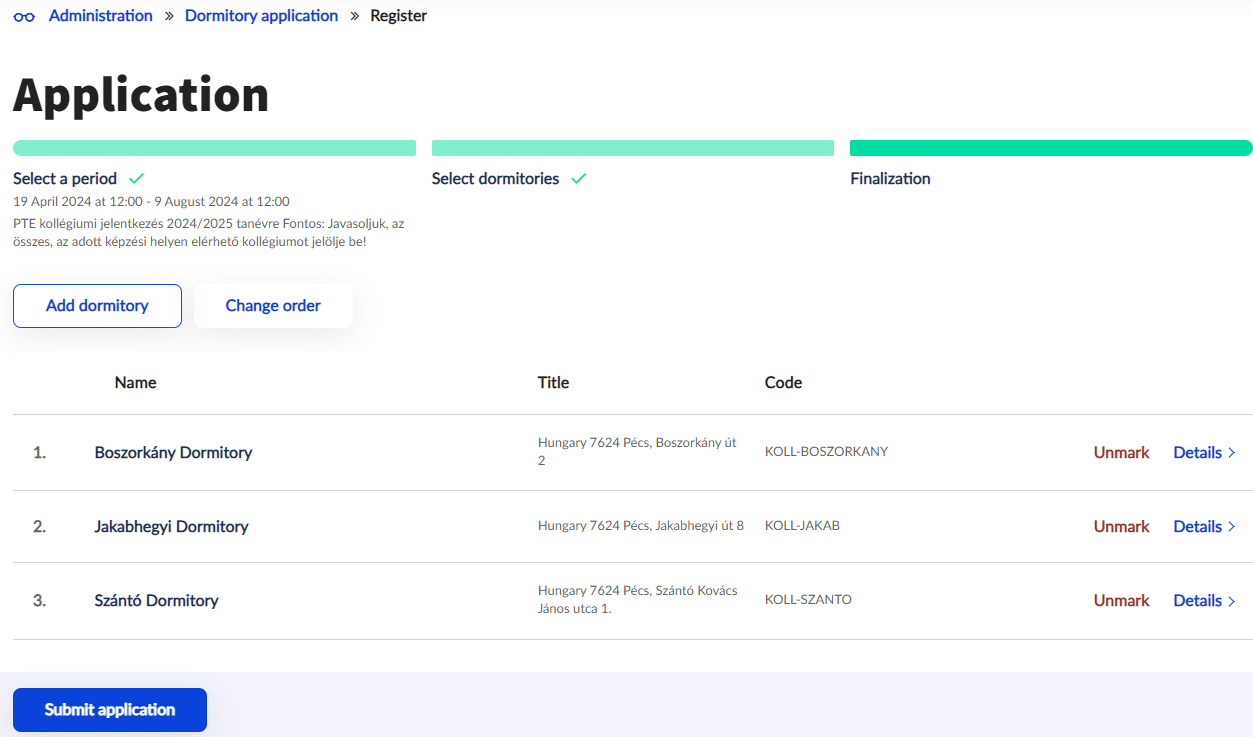Click the Change order button
Screen dimensions: 1253x737
[273, 306]
